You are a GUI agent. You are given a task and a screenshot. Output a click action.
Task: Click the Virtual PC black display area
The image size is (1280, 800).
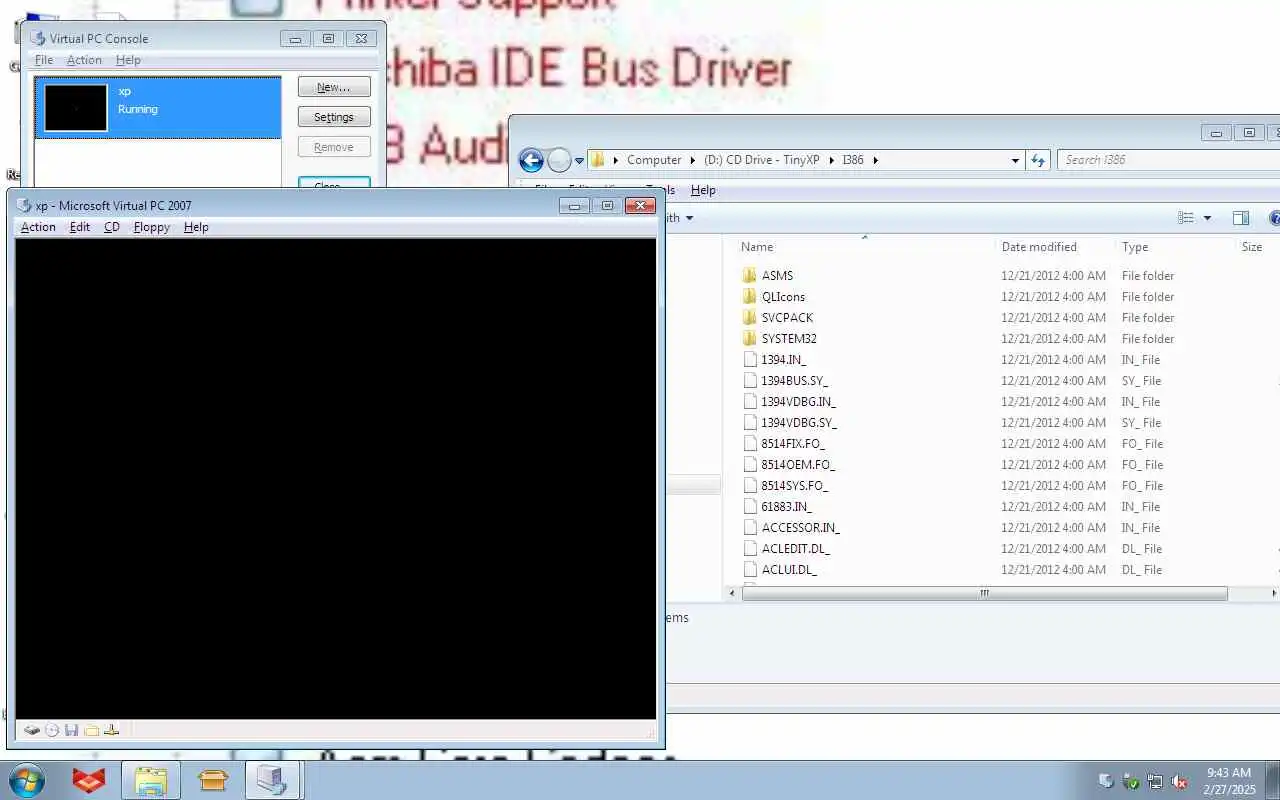[x=336, y=478]
